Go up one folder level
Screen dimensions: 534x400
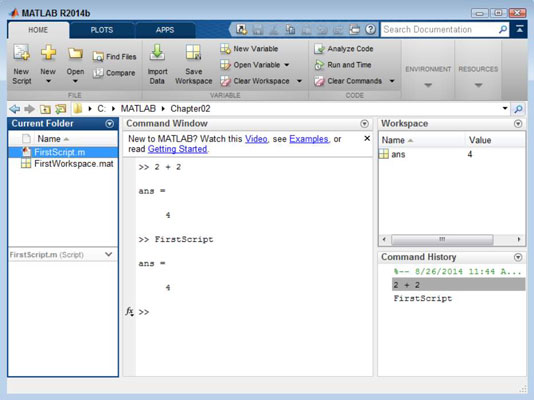[45, 109]
